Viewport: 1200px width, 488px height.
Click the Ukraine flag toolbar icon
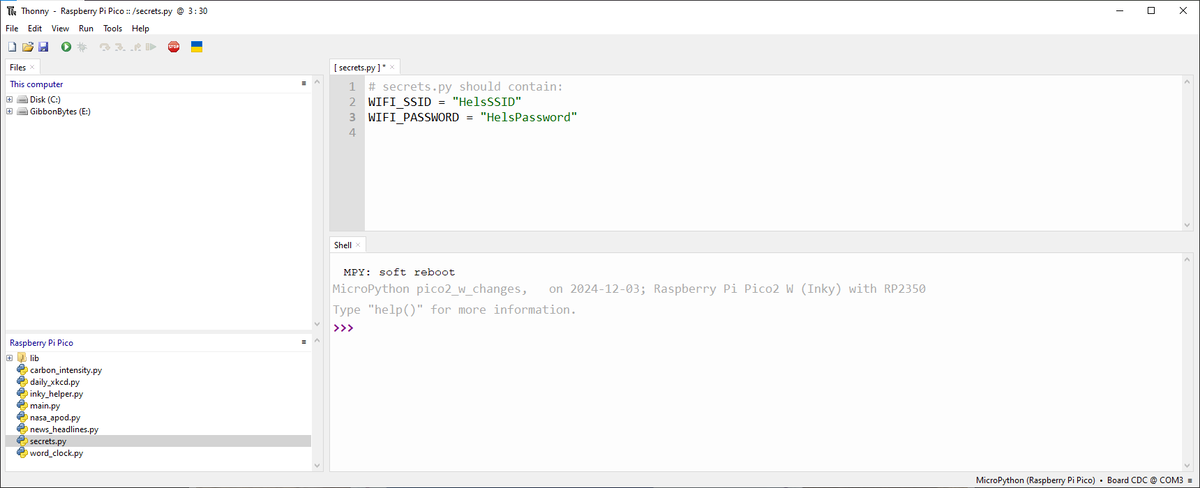click(x=197, y=47)
